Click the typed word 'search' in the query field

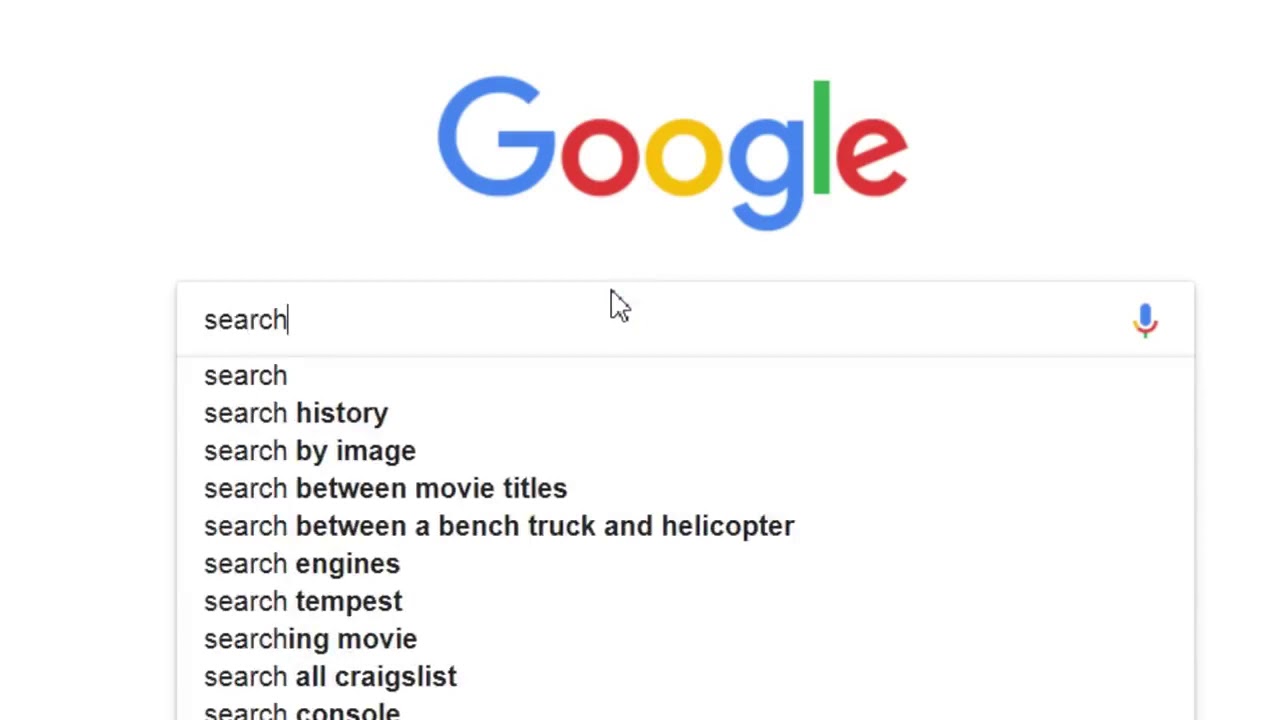(245, 320)
